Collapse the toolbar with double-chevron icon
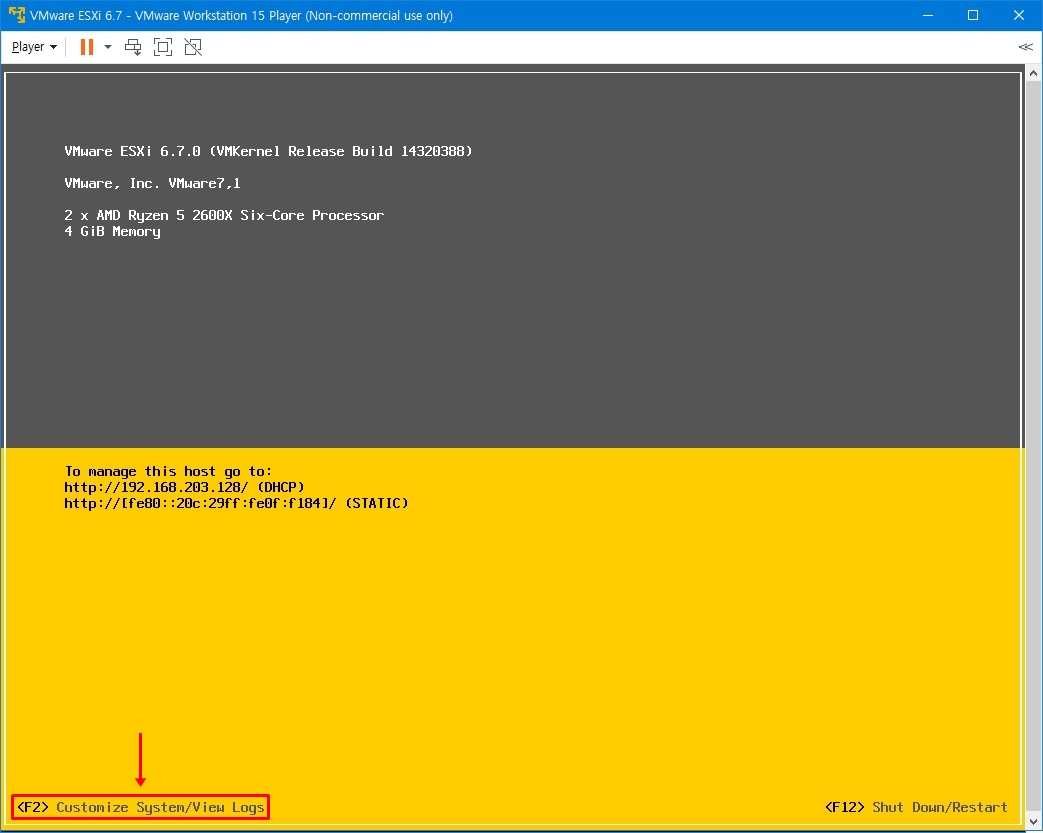1043x833 pixels. (1025, 47)
